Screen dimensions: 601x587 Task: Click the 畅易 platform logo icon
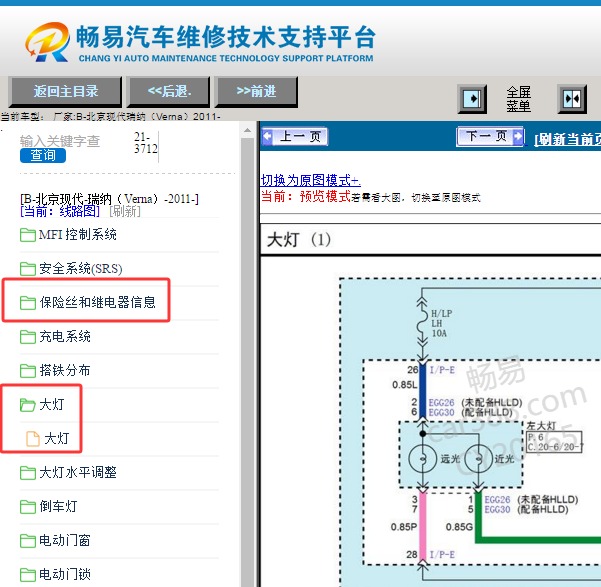pos(48,42)
